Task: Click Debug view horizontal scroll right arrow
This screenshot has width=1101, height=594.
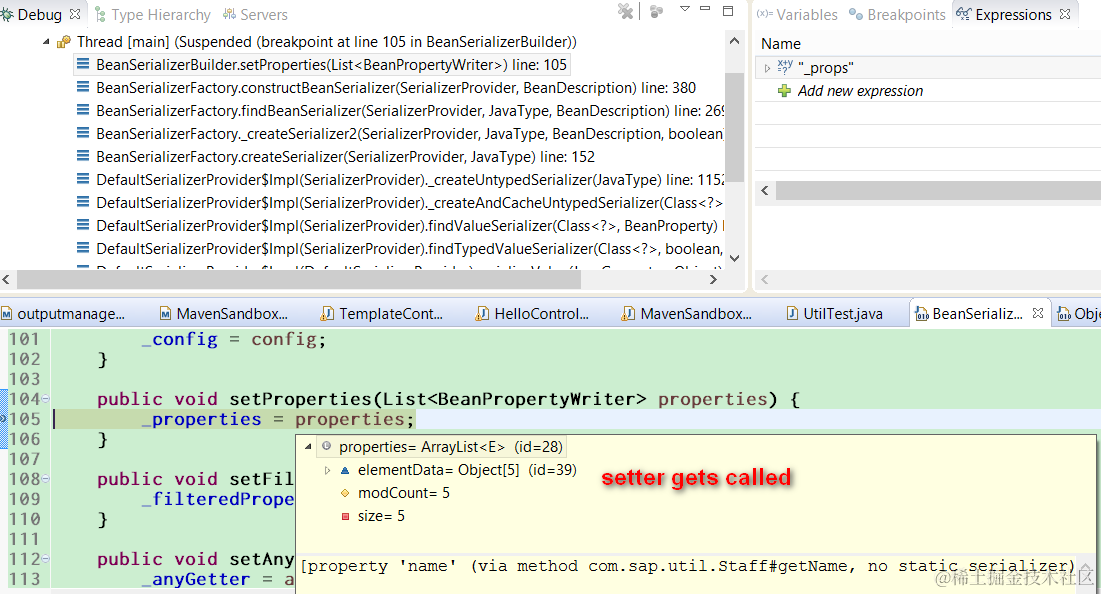Action: pos(713,279)
